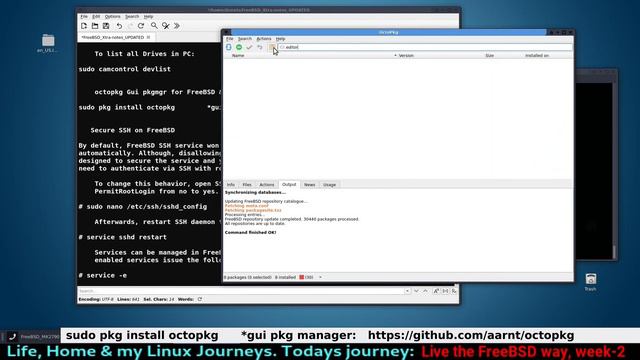Viewport: 640px width, 360px height.
Task: Save the notes document in the text editor
Action: (106, 26)
